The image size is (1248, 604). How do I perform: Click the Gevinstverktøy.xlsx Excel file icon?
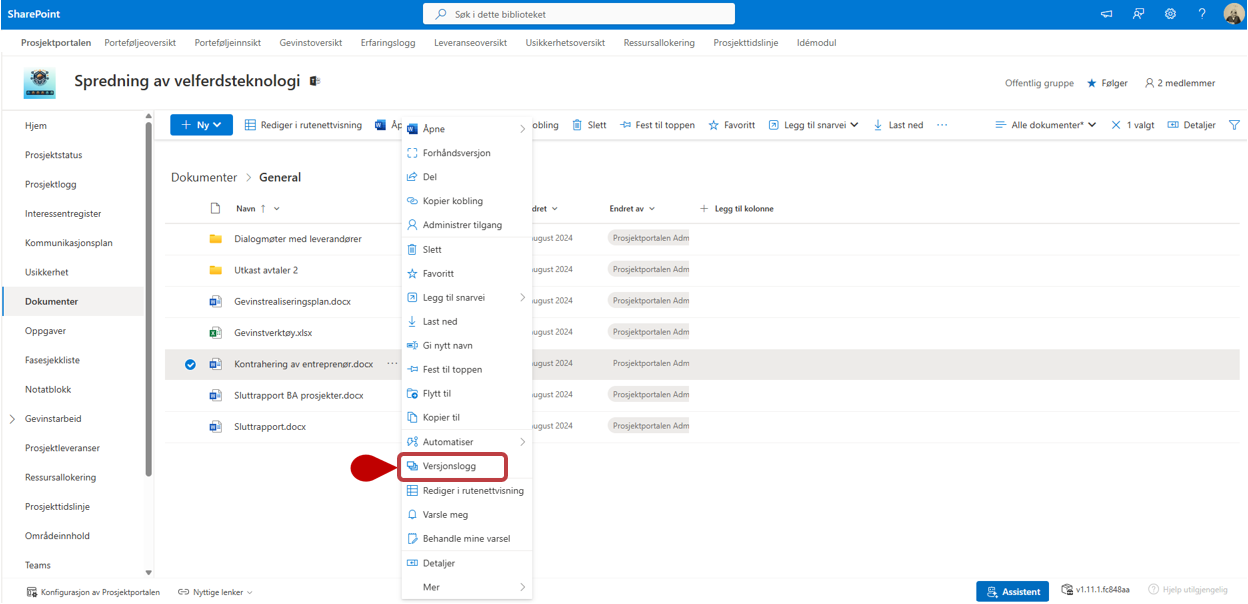coord(215,333)
